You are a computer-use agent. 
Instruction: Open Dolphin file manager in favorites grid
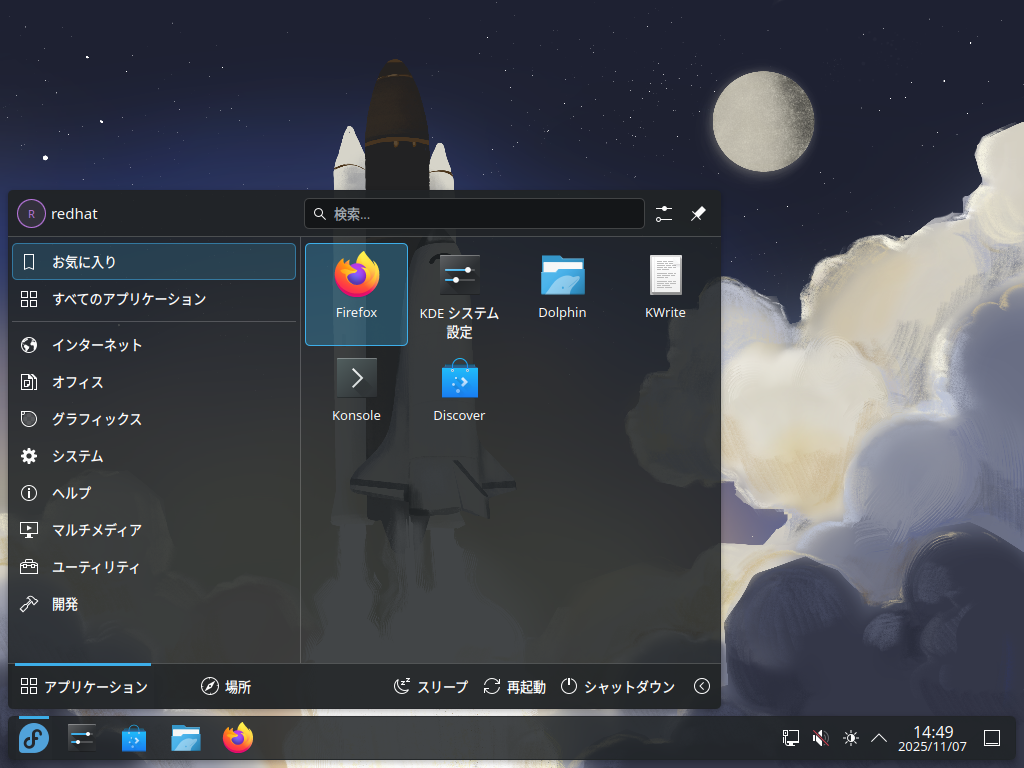pos(562,285)
